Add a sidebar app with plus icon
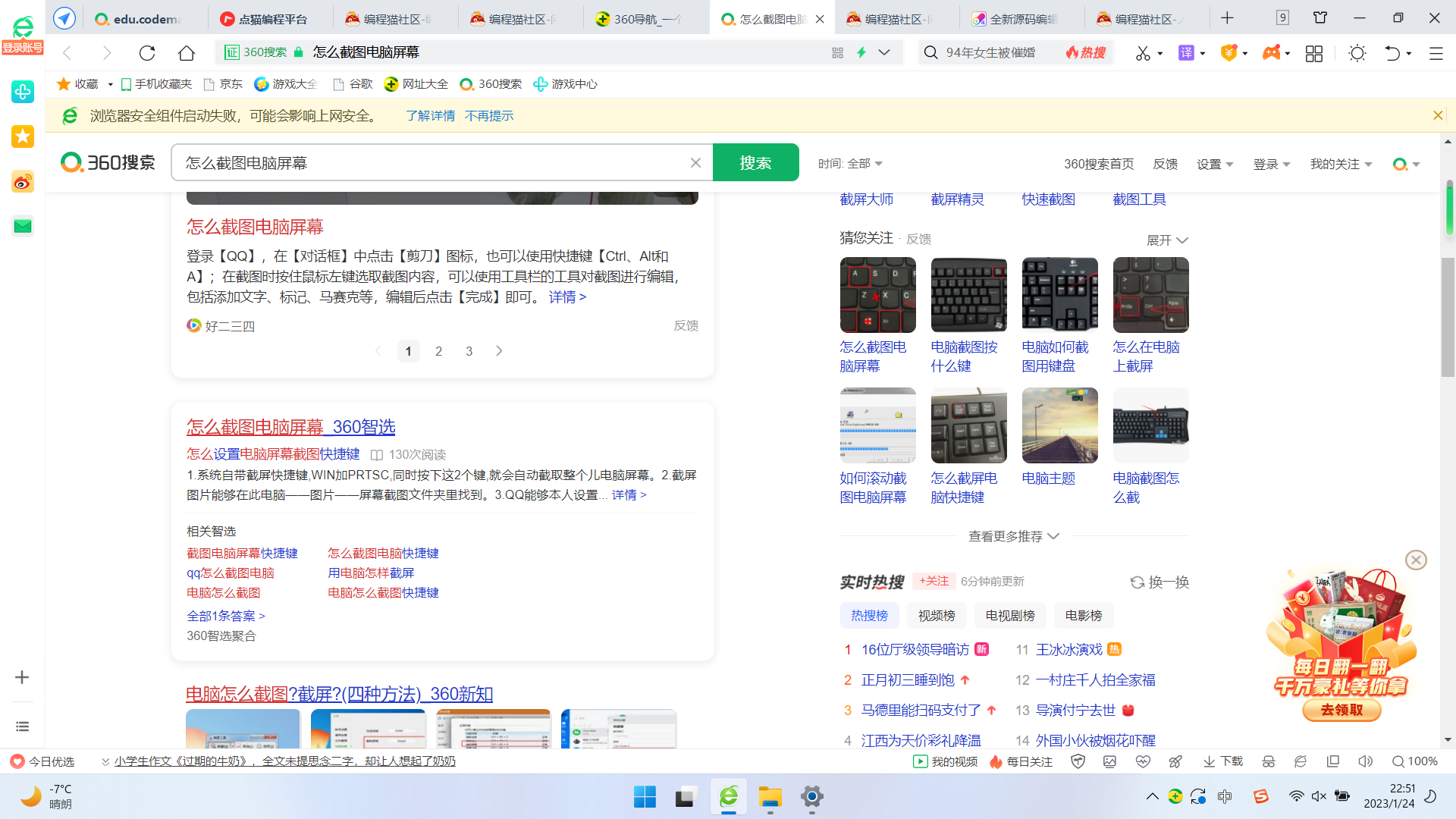This screenshot has width=1456, height=819. tap(22, 677)
